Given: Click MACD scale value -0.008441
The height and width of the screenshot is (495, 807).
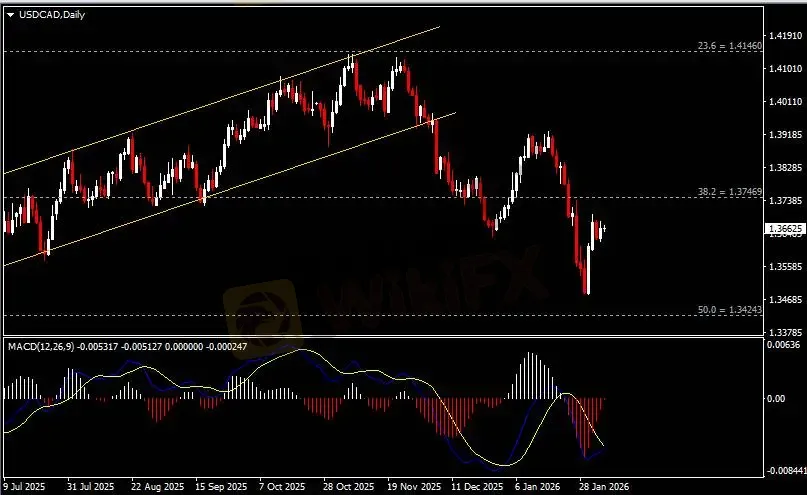Looking at the screenshot, I should tap(785, 471).
